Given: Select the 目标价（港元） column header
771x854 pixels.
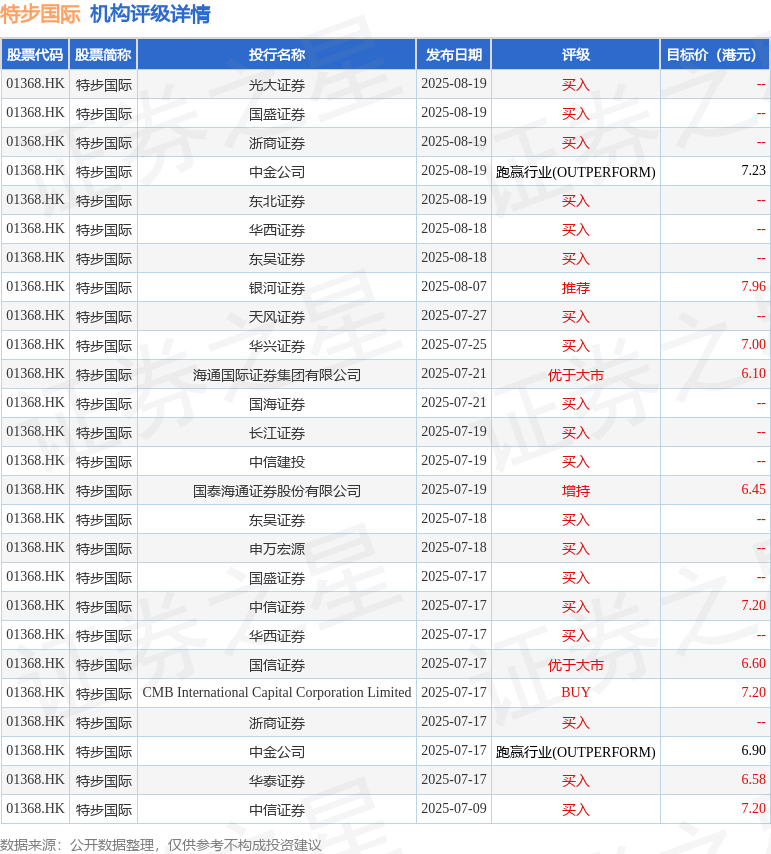Looking at the screenshot, I should coord(714,54).
